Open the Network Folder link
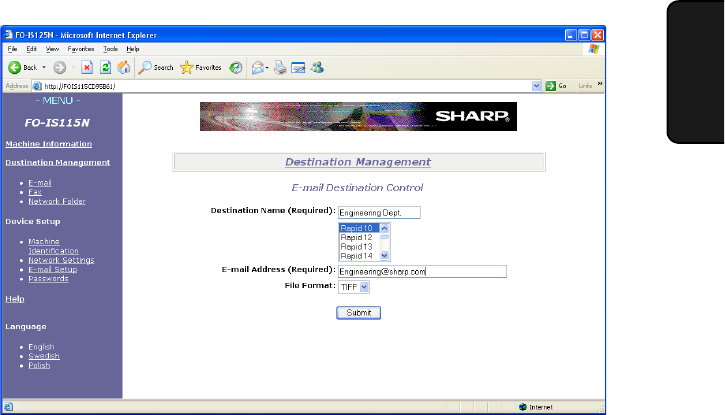This screenshot has height=415, width=725. (x=56, y=201)
